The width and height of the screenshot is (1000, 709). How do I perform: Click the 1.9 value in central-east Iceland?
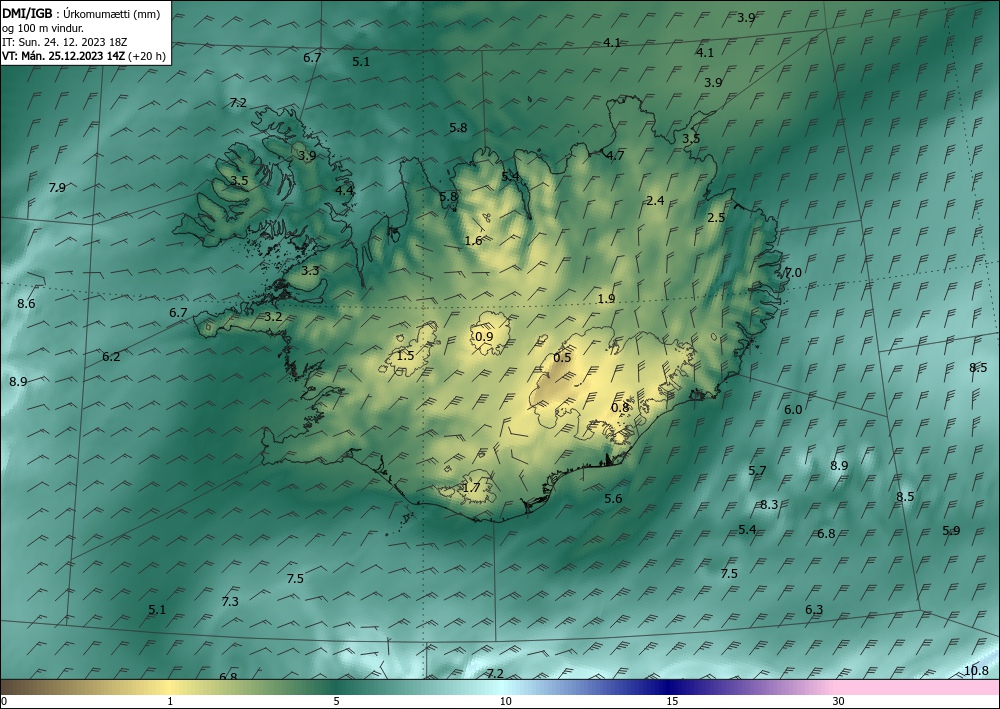click(x=607, y=299)
